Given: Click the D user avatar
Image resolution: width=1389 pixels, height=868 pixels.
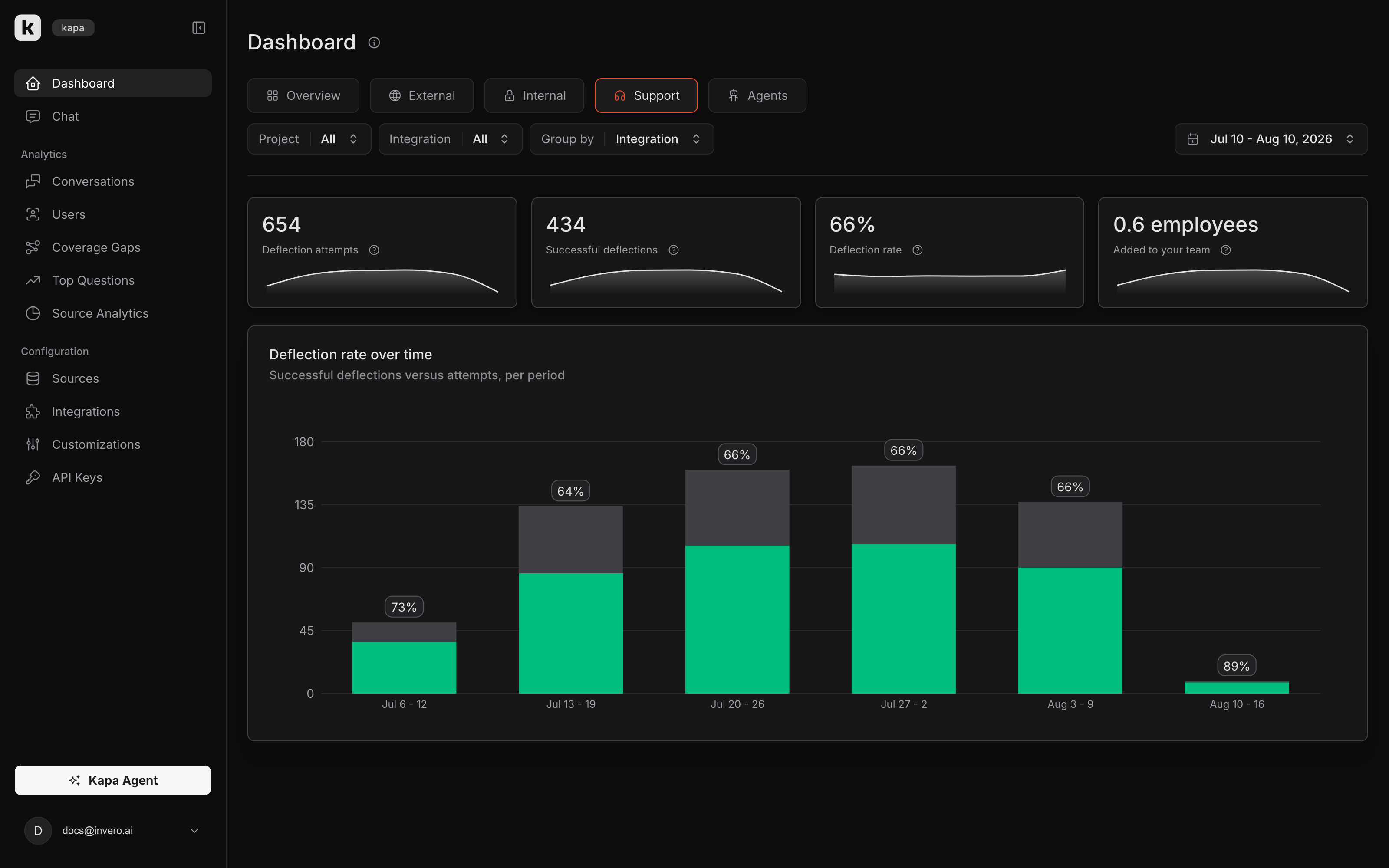Looking at the screenshot, I should coord(38,831).
